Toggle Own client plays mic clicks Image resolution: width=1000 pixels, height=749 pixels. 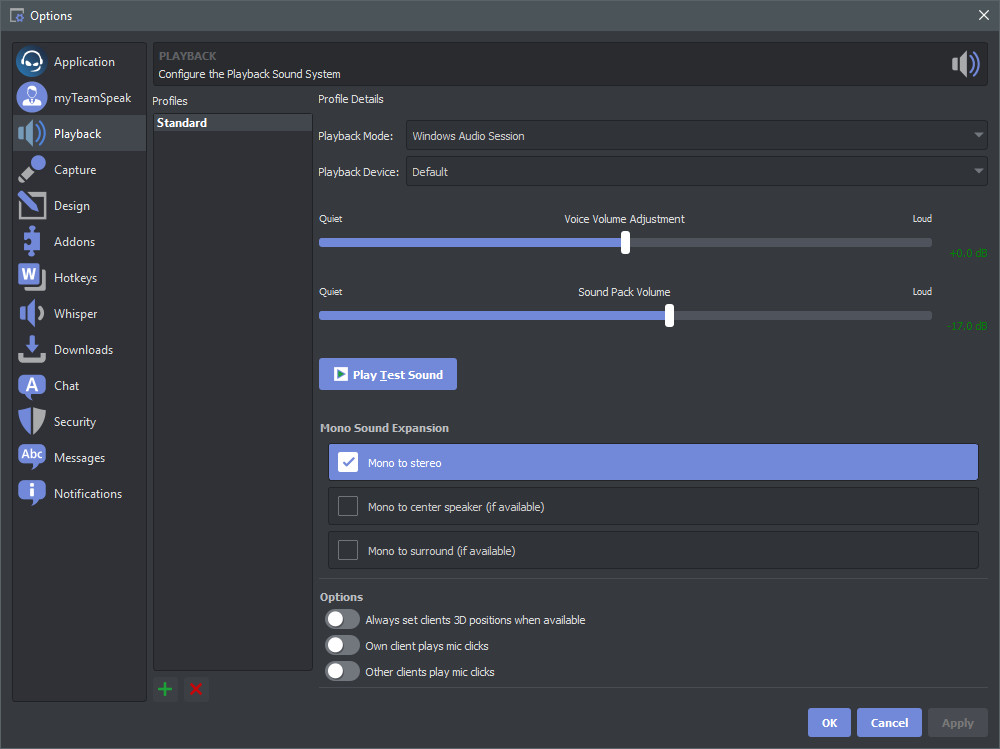click(342, 645)
